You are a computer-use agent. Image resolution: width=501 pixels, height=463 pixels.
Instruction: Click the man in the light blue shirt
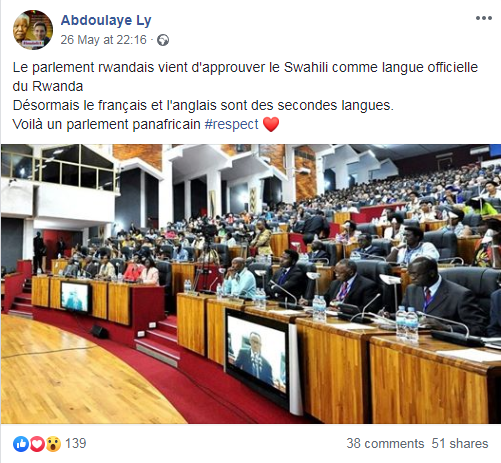238,278
